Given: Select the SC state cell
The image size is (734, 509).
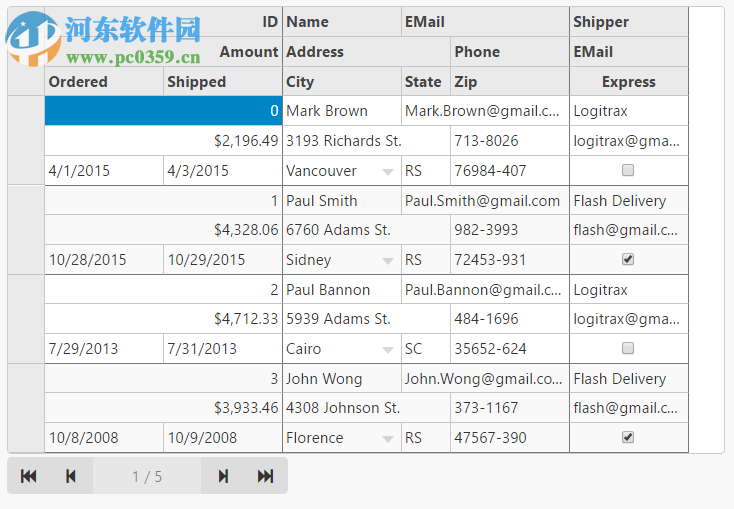Looking at the screenshot, I should [426, 348].
